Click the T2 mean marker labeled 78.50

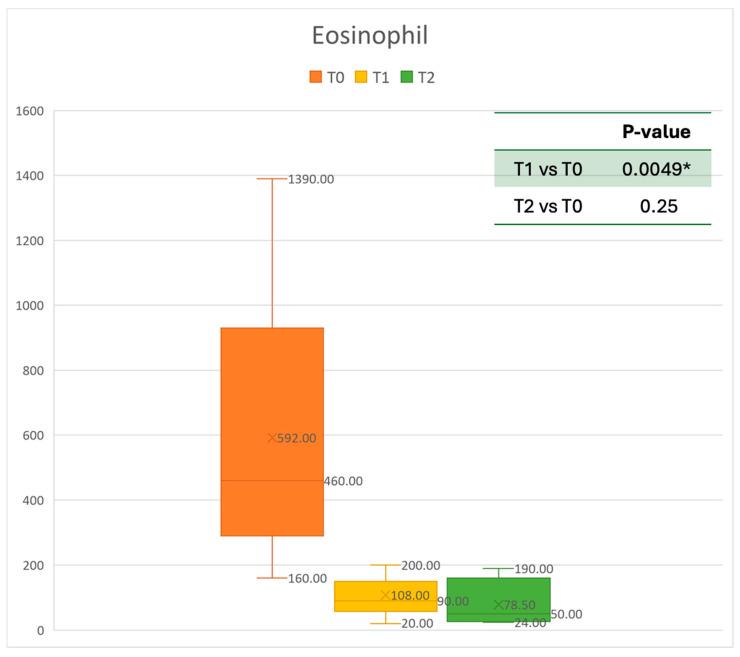[x=498, y=605]
